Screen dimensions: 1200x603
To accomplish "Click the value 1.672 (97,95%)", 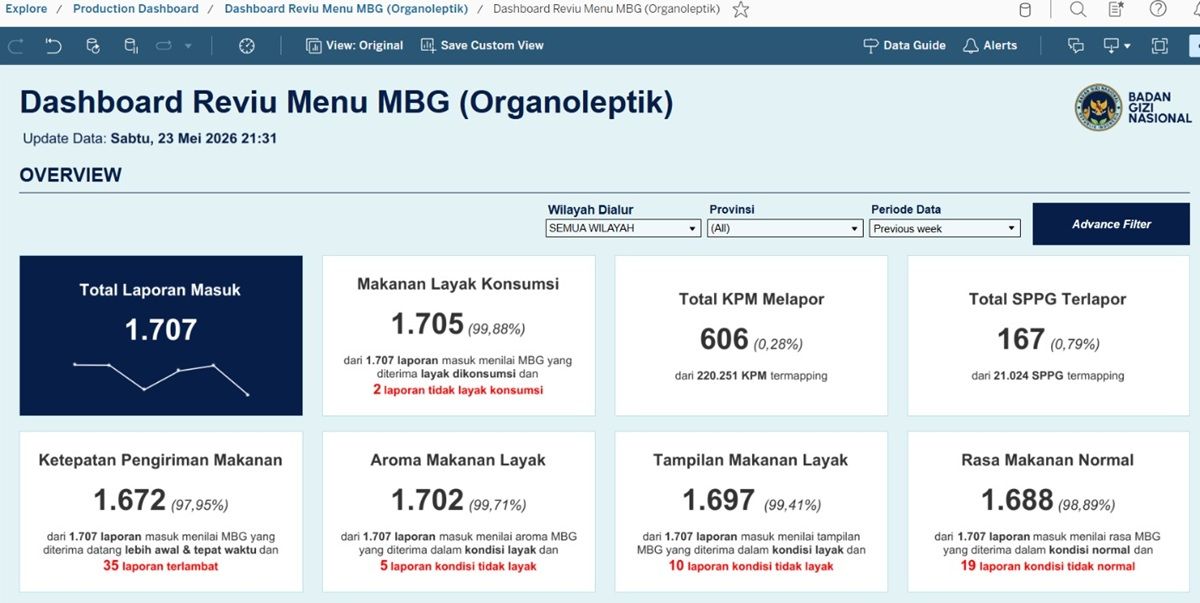I will (x=161, y=500).
